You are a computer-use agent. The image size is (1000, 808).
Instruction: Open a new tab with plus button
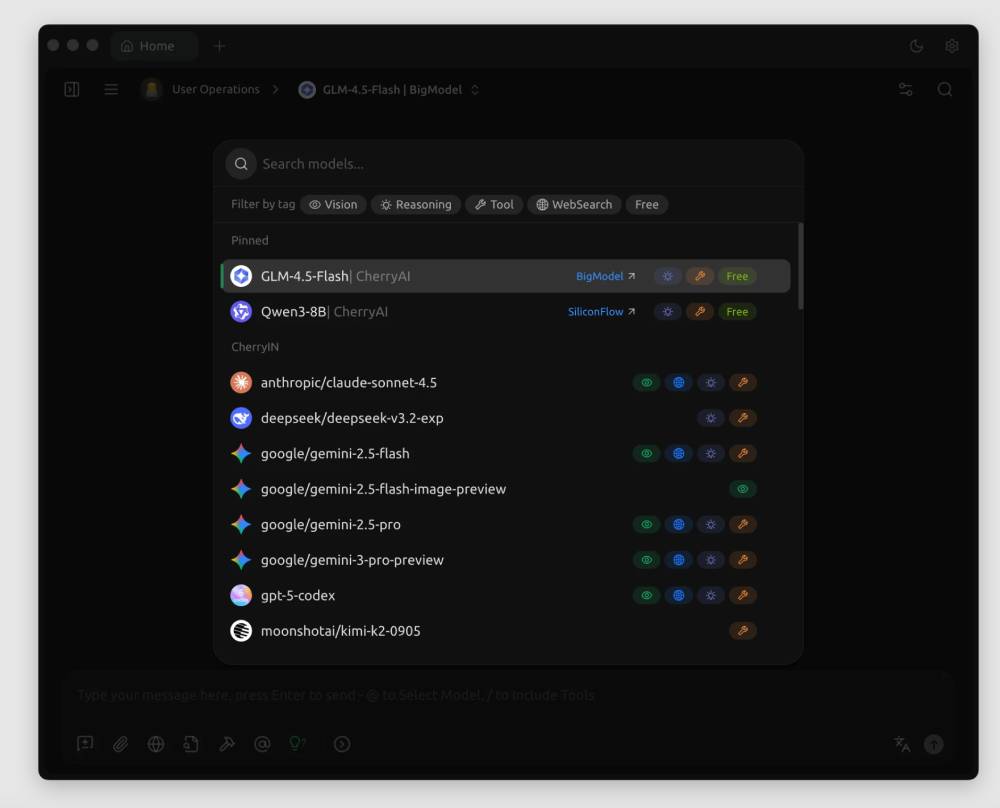[x=220, y=46]
